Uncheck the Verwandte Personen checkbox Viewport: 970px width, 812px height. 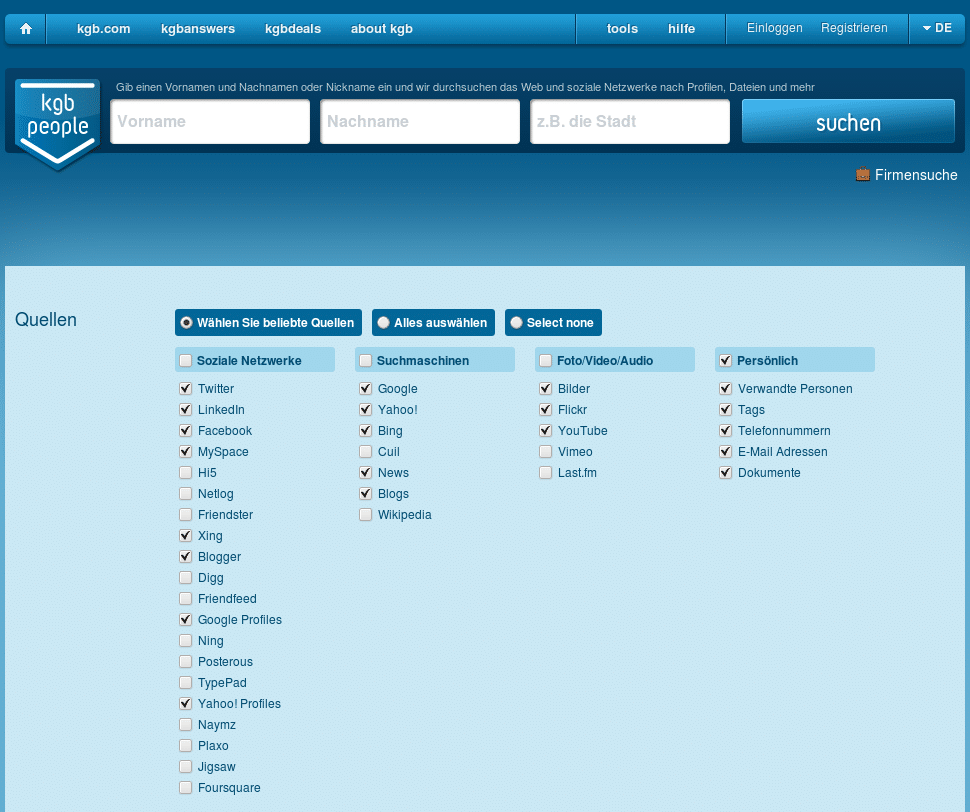(726, 388)
